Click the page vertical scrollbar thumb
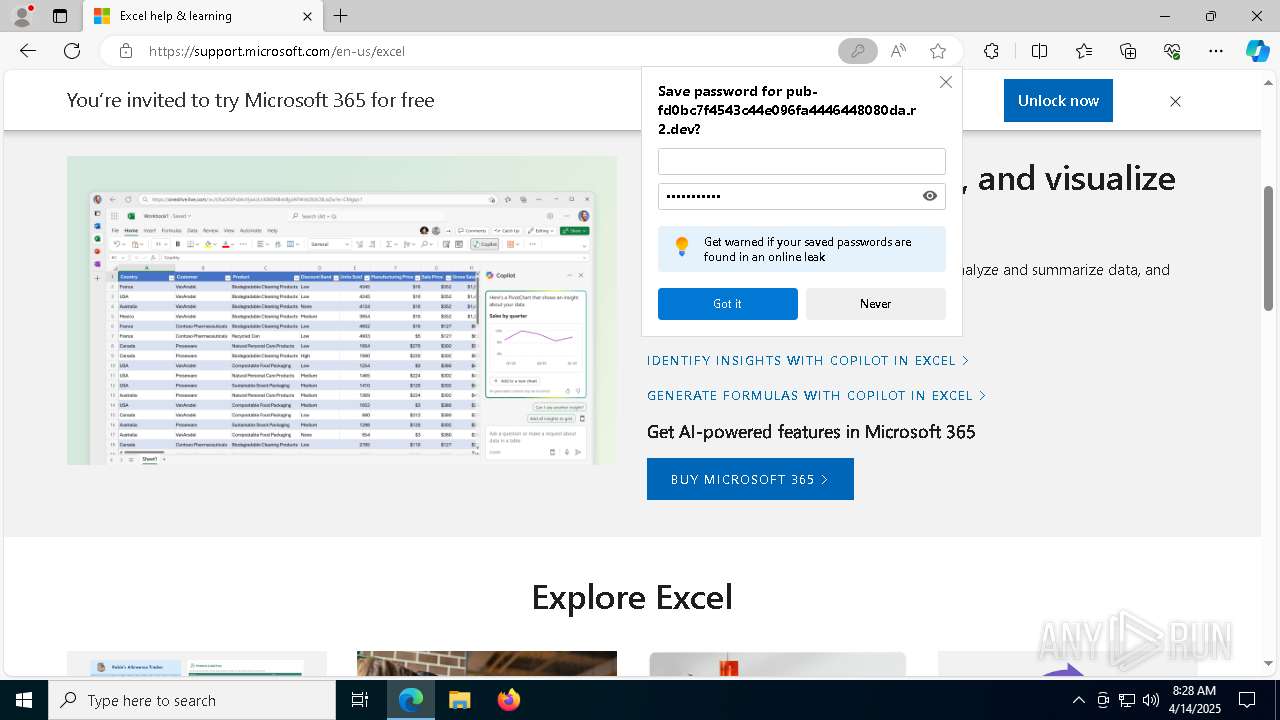Screen dimensions: 1280x720 [1268, 247]
